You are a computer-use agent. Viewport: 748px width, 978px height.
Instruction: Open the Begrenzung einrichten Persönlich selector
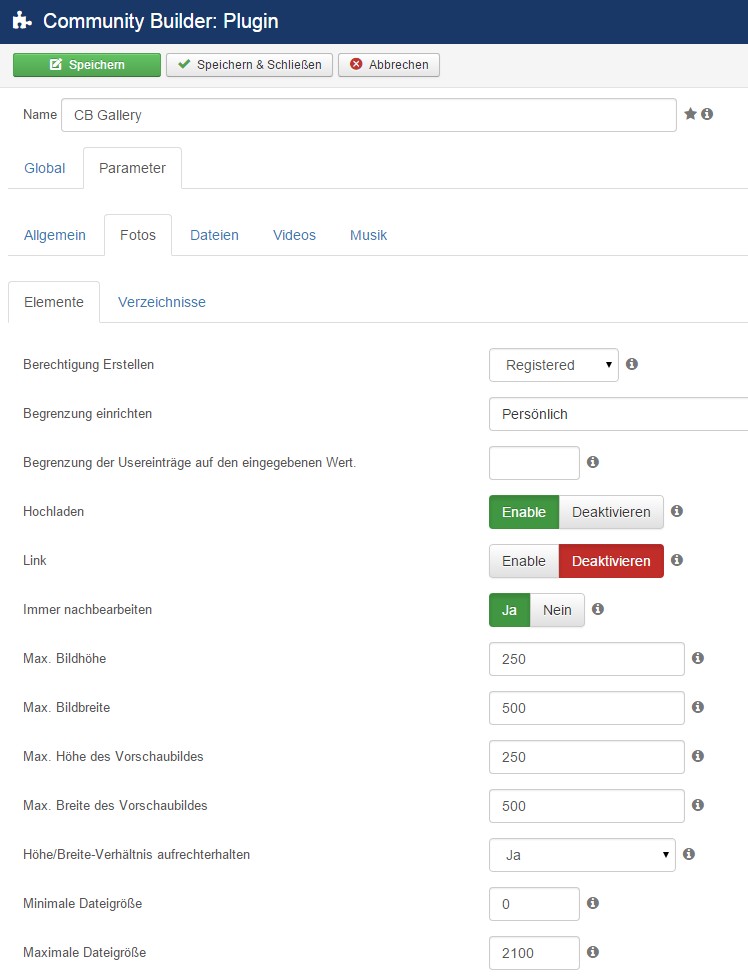[618, 414]
